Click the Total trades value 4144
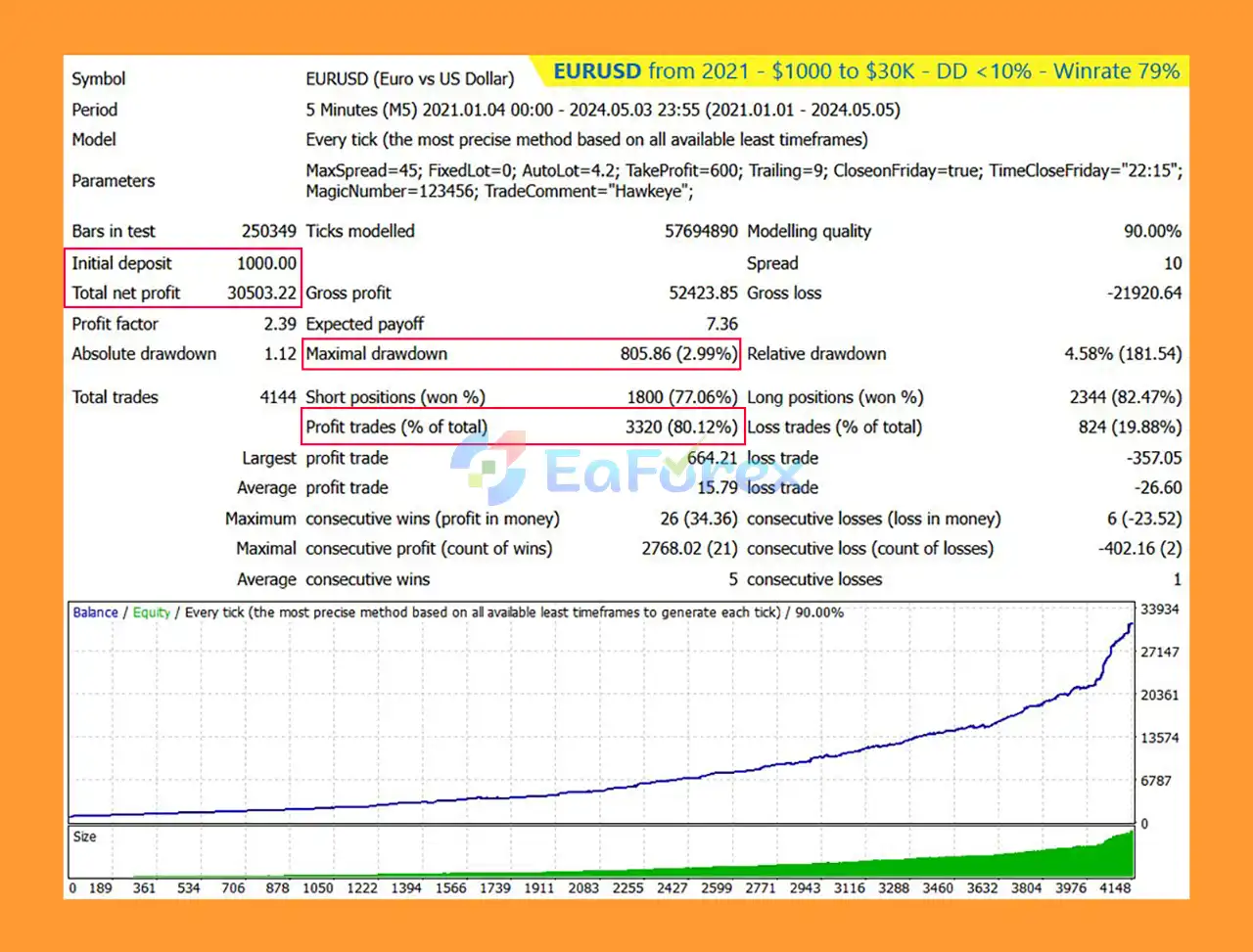 [x=278, y=397]
